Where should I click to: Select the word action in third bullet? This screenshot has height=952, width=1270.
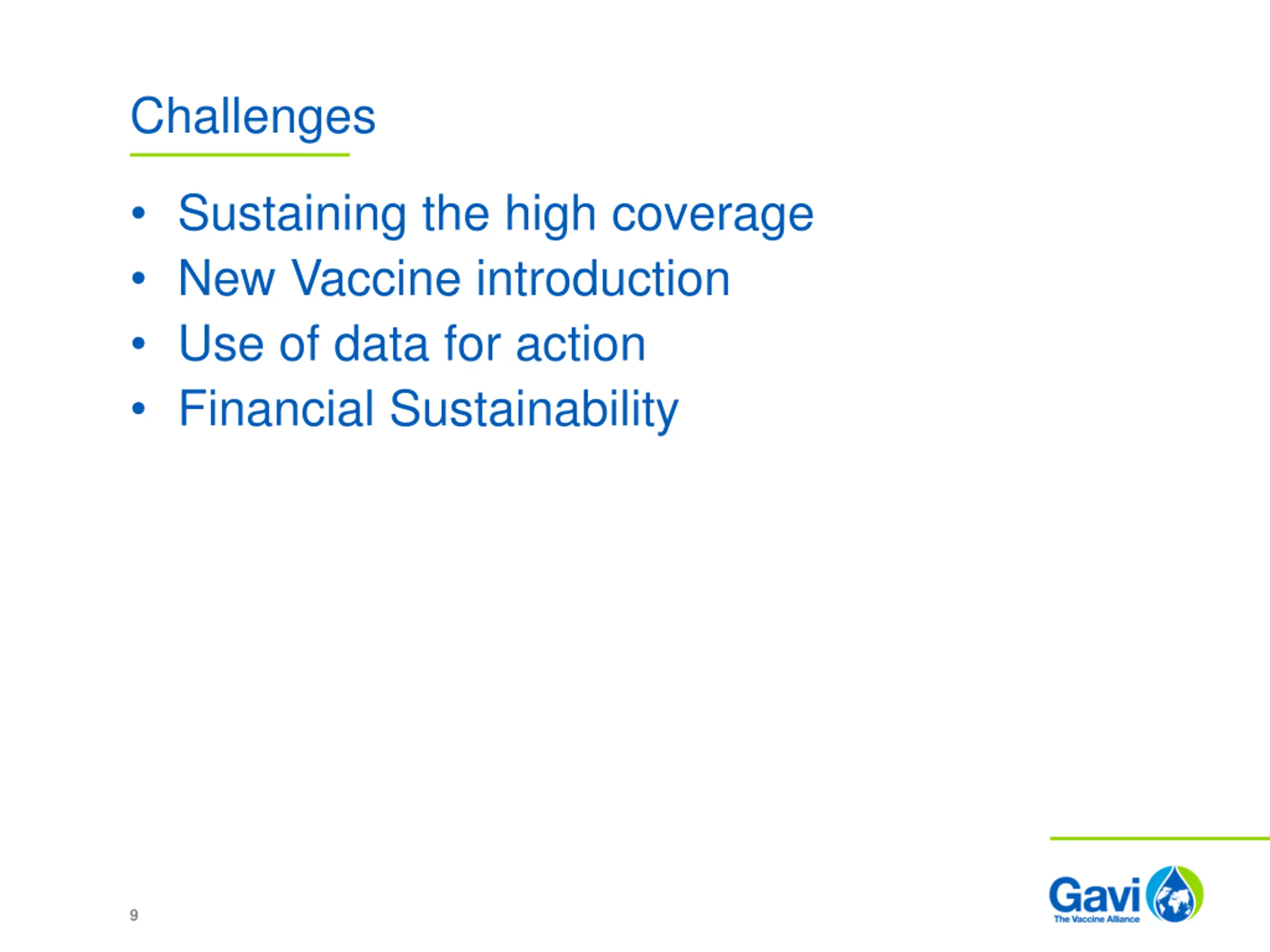[580, 344]
